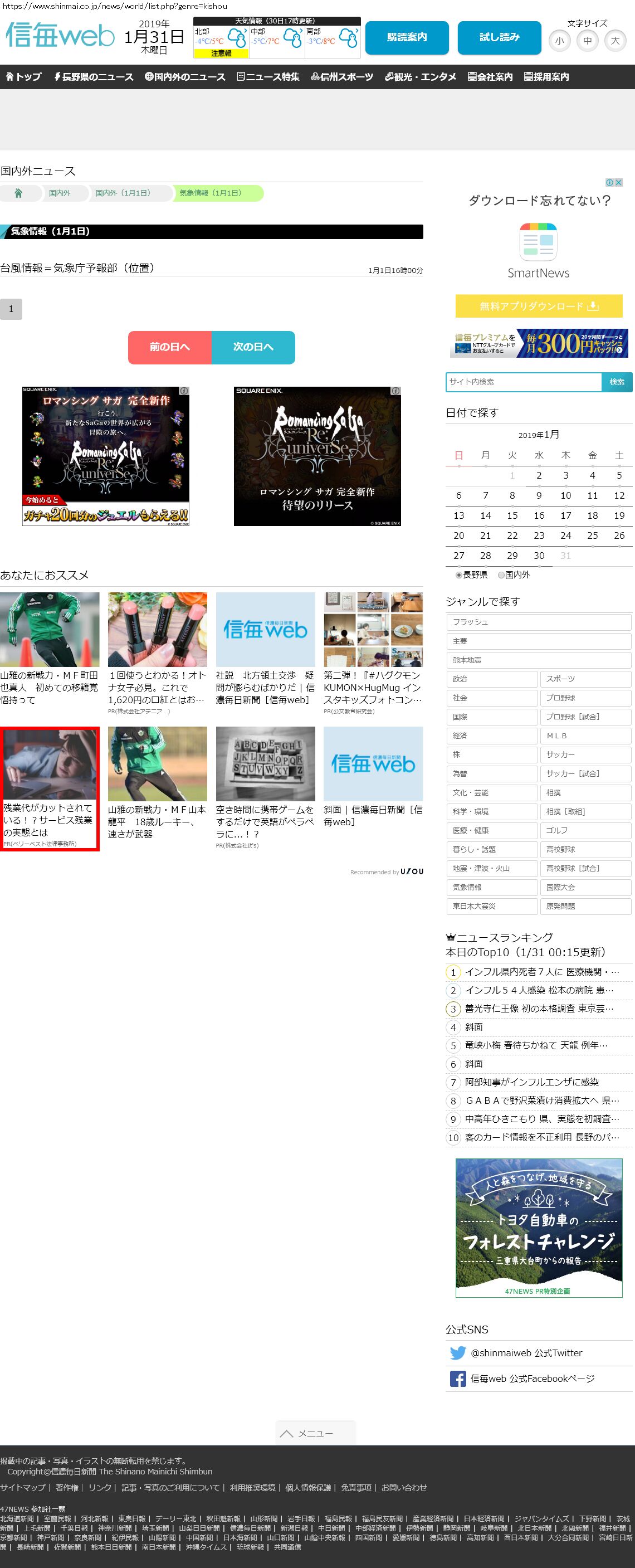
Task: Set text size to 小
Action: click(559, 41)
